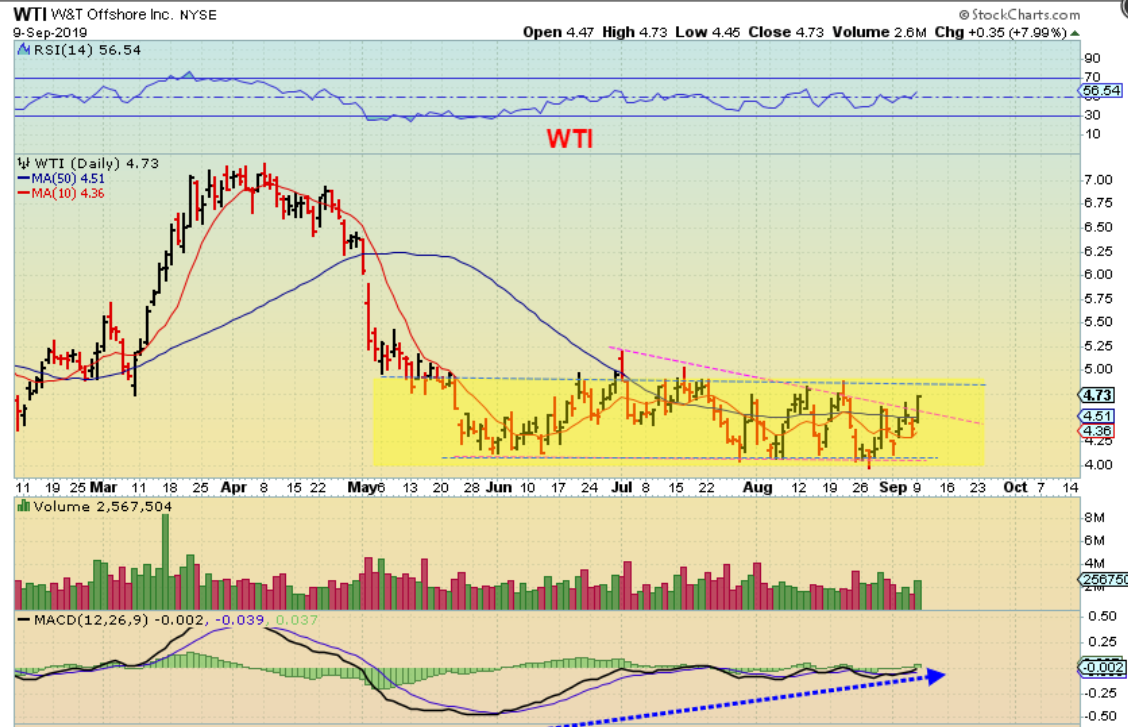The image size is (1128, 727).
Task: Click the 4.00 price axis label
Action: 1098,465
